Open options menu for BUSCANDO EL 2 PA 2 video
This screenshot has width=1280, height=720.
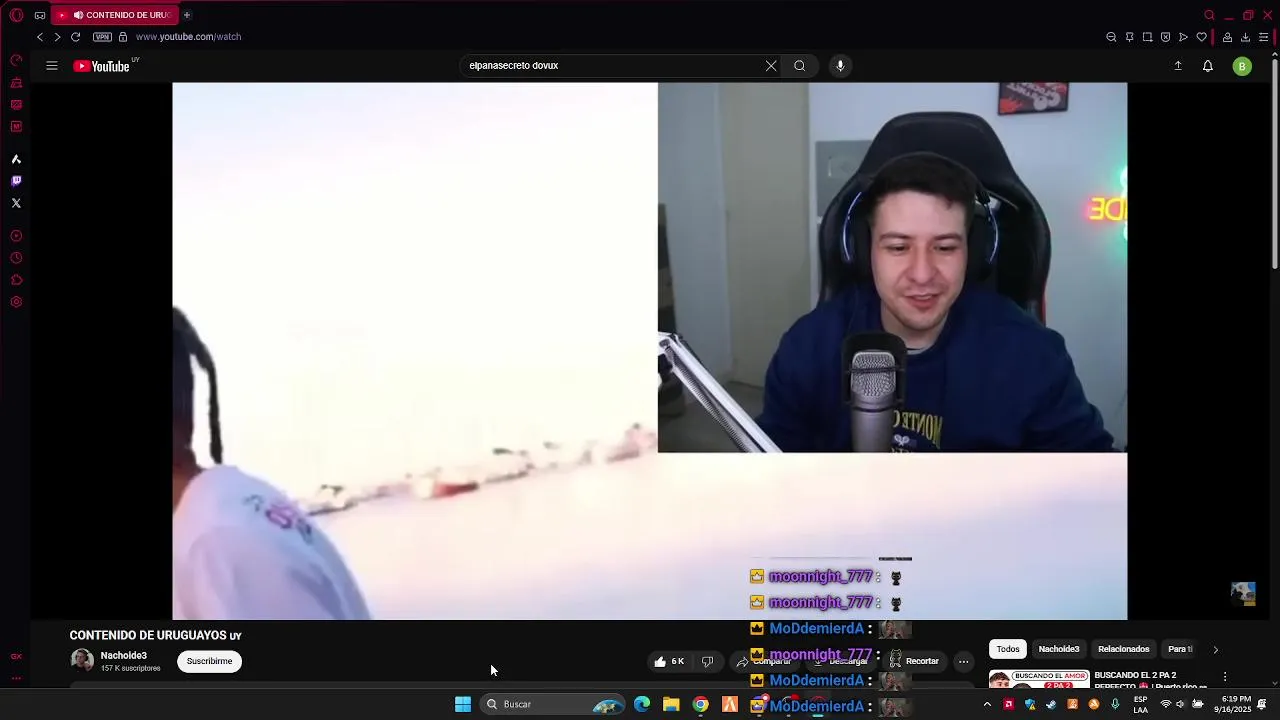[x=1225, y=677]
